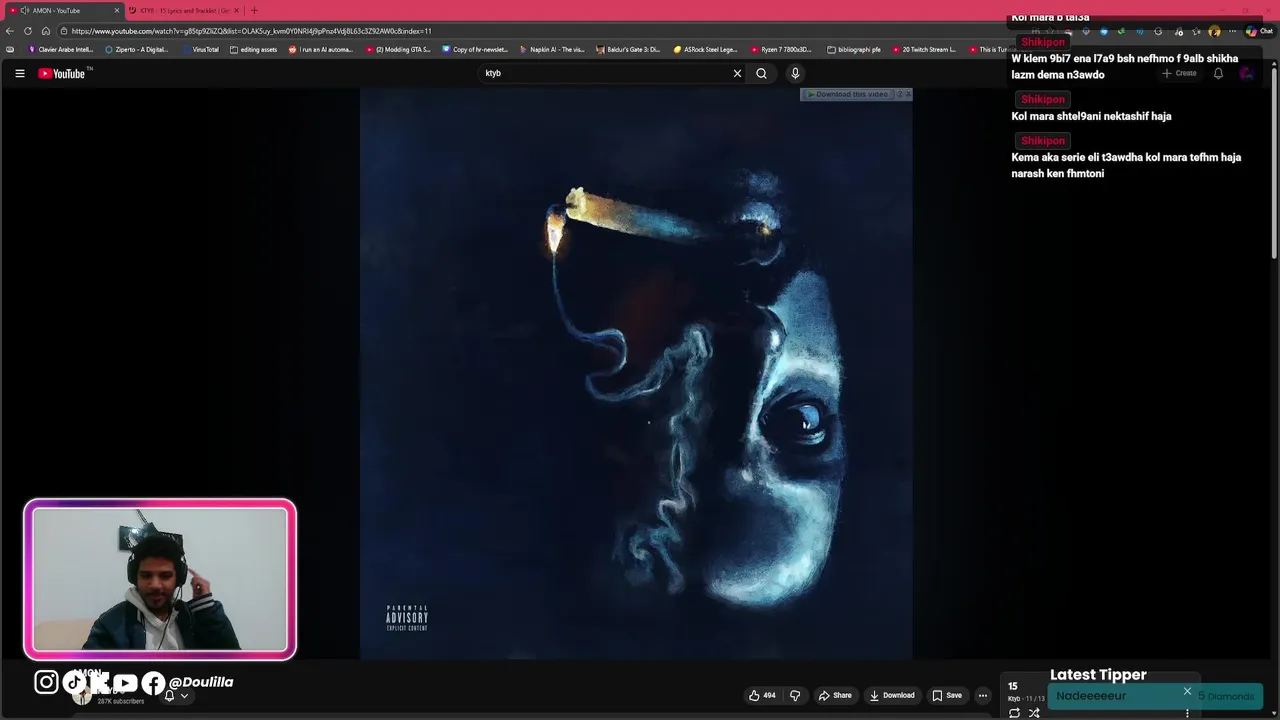1280x720 pixels.
Task: Toggle playlist shuffle icon
Action: point(1034,713)
